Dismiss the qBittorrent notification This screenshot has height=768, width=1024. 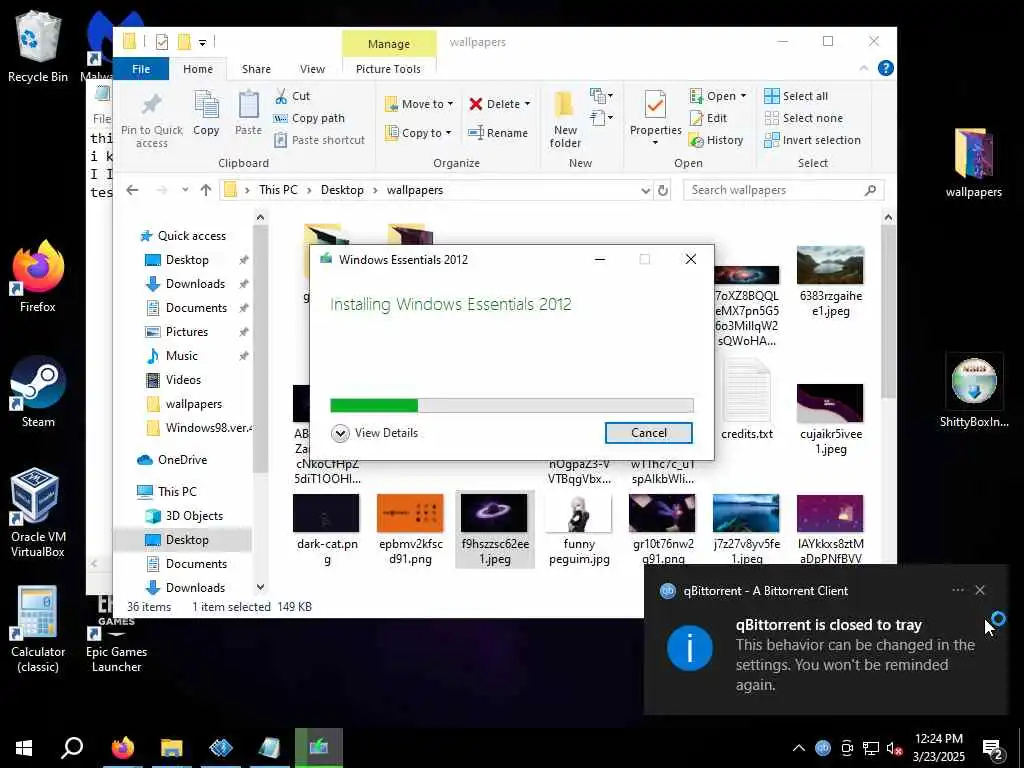point(980,590)
